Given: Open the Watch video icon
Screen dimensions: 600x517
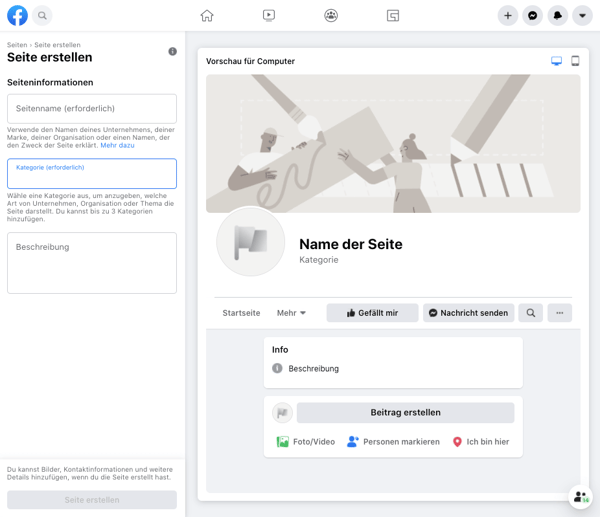Looking at the screenshot, I should [269, 16].
